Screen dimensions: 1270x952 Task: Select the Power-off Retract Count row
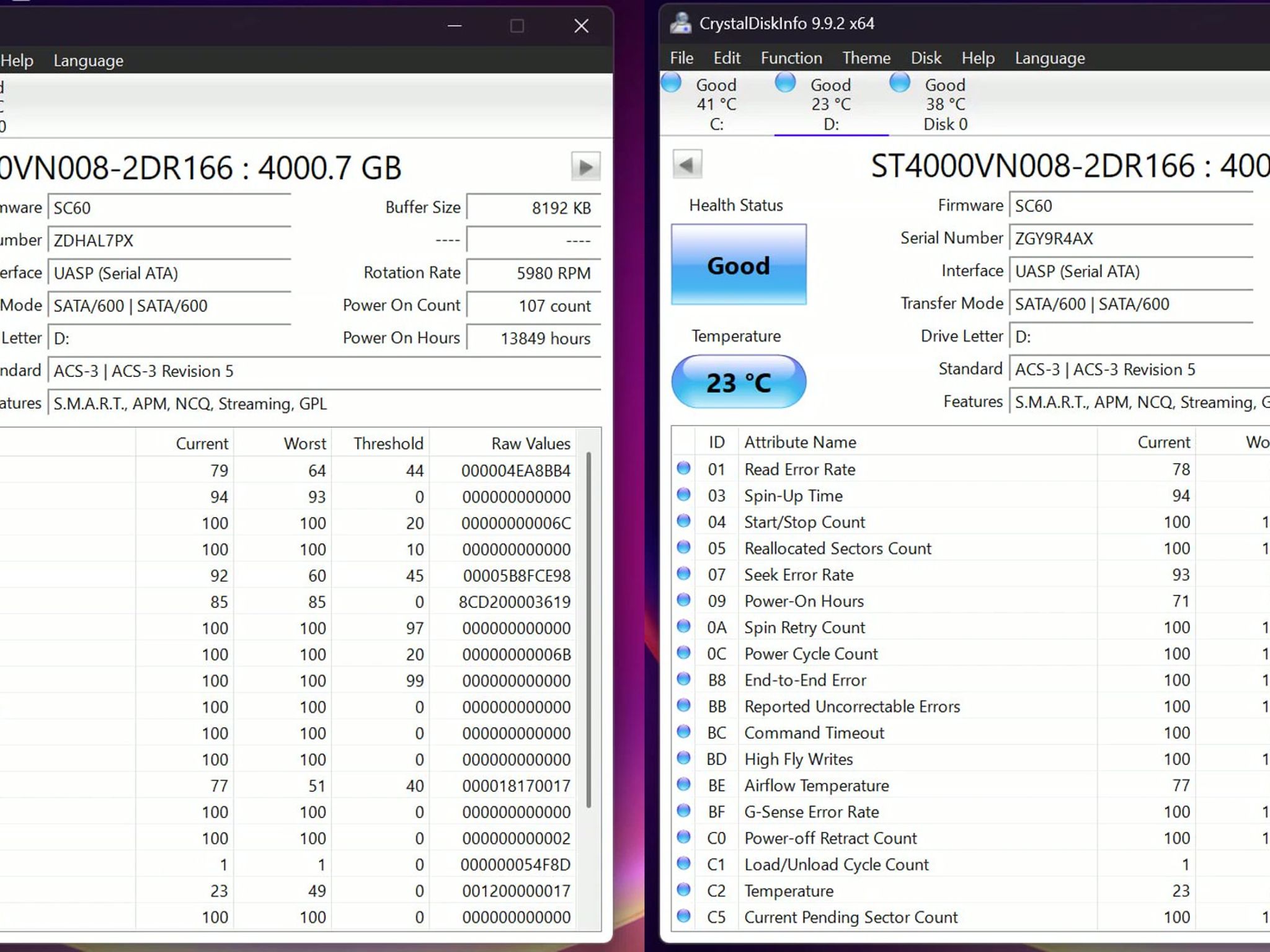pyautogui.click(x=970, y=838)
